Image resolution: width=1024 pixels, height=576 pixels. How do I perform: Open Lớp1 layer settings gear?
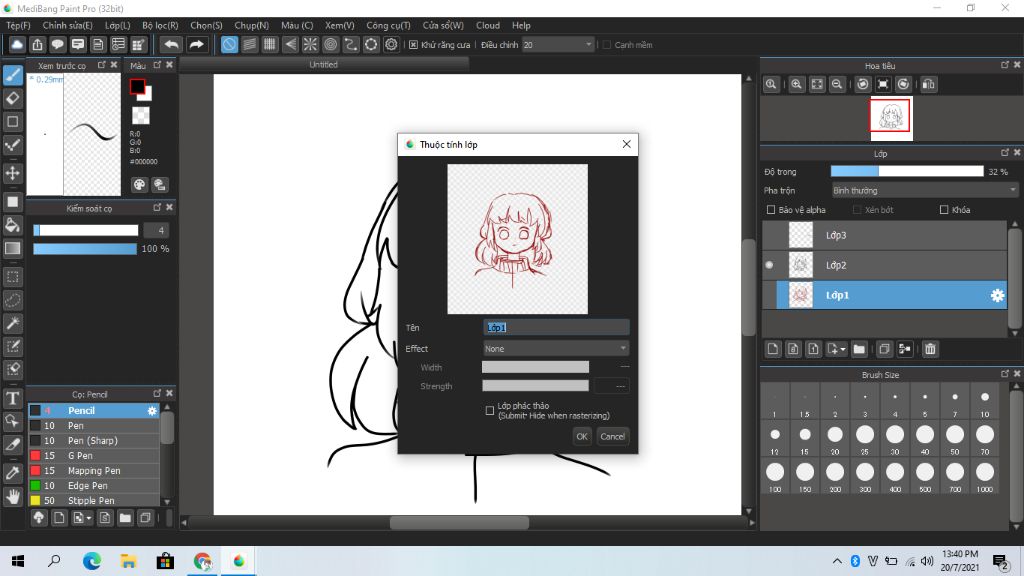pyautogui.click(x=997, y=295)
